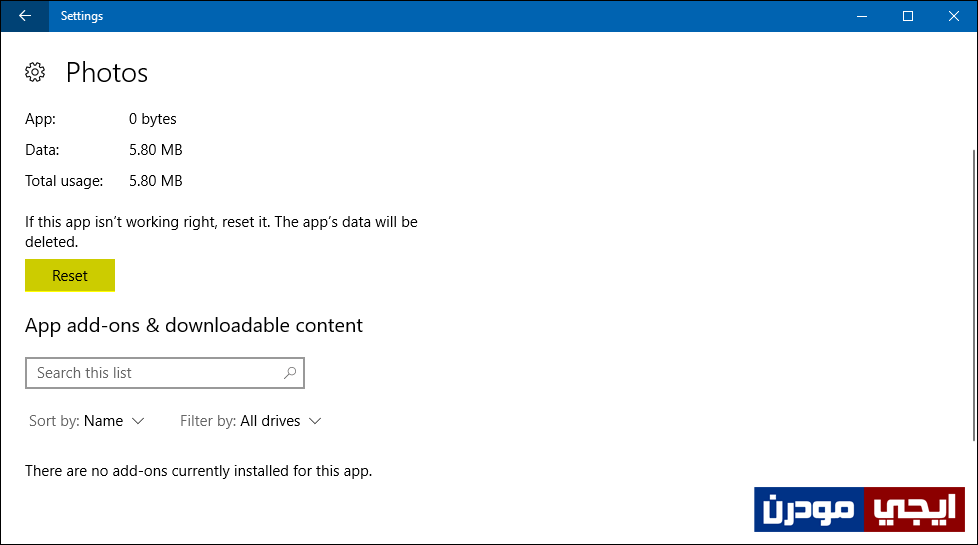Viewport: 978px width, 545px height.
Task: Open the Filter by: All drives dropdown
Action: click(x=251, y=421)
